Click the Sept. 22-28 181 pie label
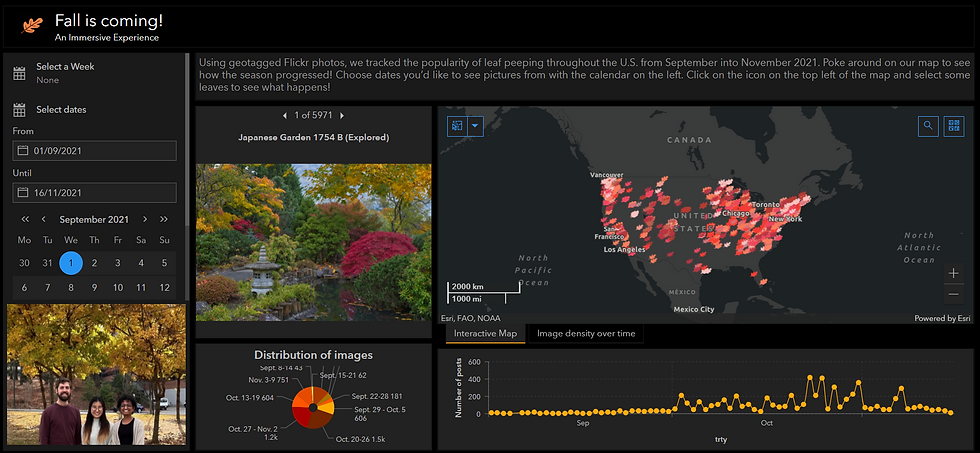 (x=377, y=396)
